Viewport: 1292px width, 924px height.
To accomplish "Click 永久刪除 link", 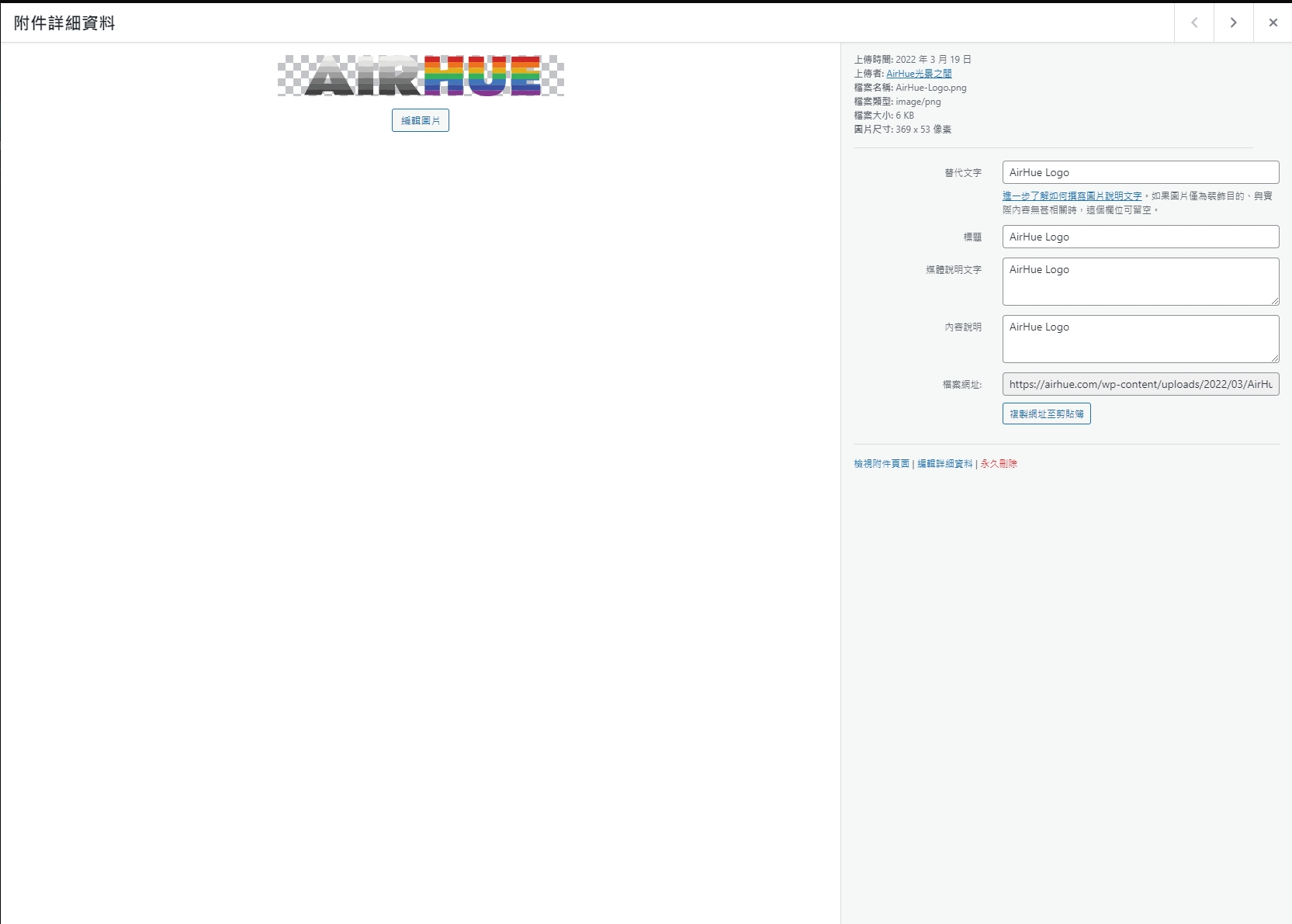I will pyautogui.click(x=999, y=464).
